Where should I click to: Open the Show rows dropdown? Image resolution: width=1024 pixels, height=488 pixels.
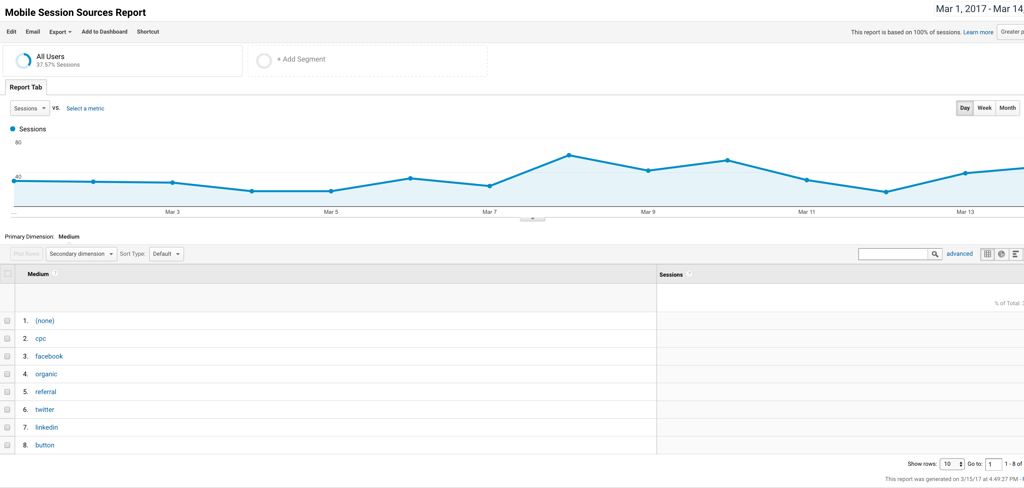click(952, 464)
